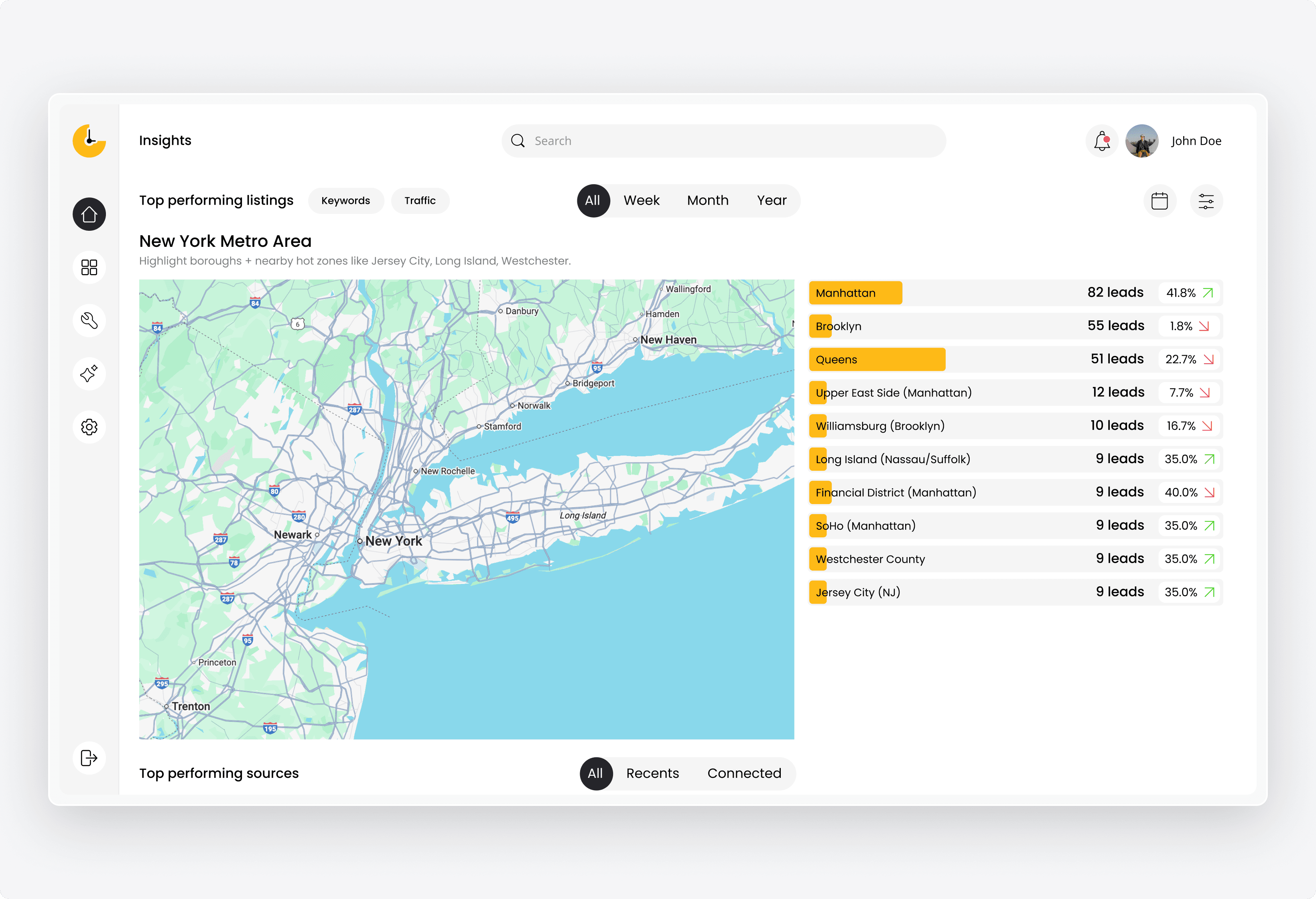
Task: Click Jersey City 35.0% up-trend arrow
Action: 1209,592
